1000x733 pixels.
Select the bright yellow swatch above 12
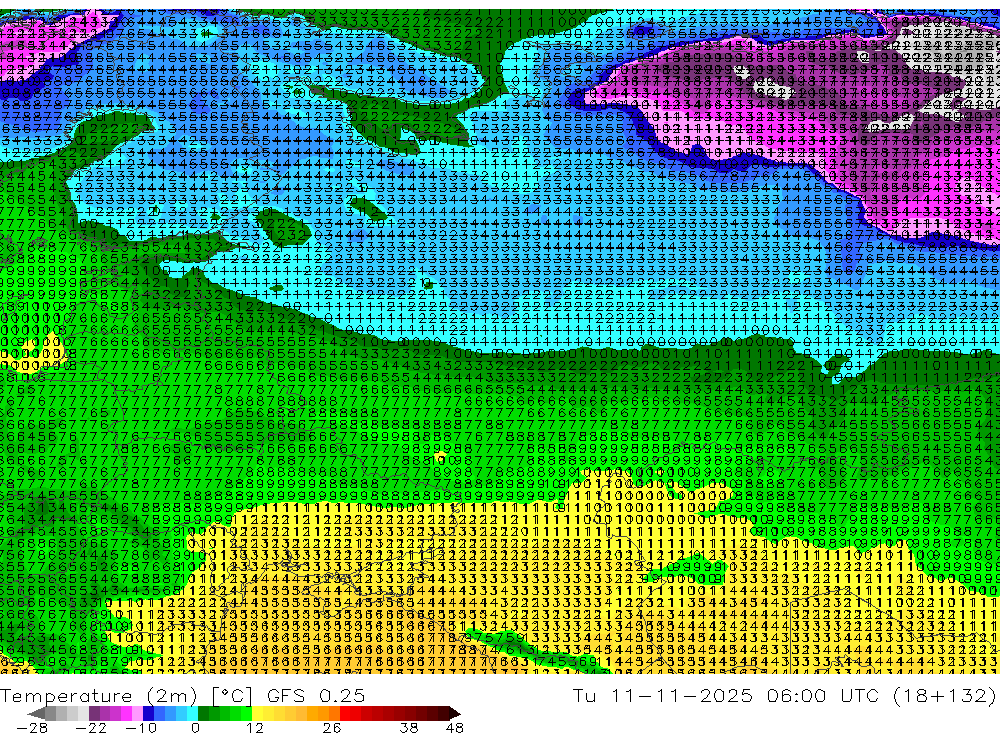[258, 713]
